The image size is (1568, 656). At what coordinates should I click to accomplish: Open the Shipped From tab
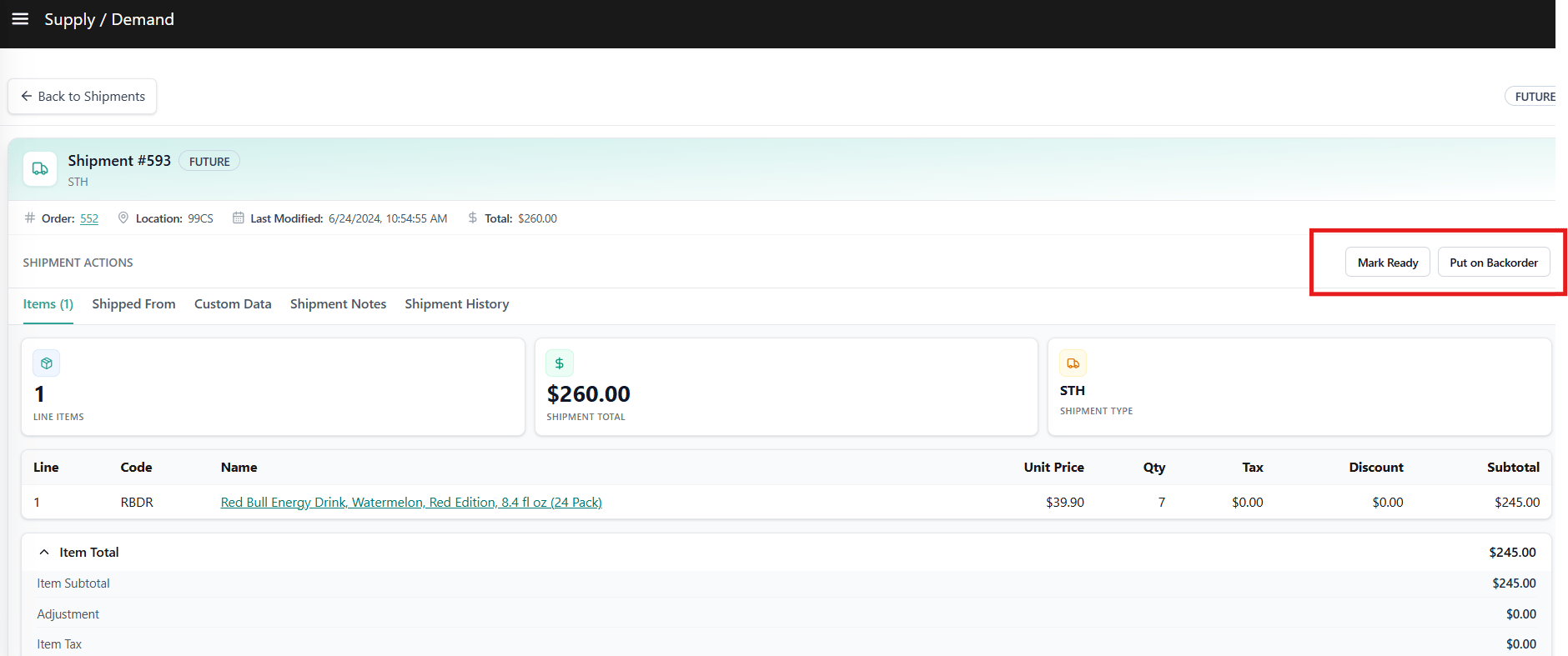pos(133,304)
